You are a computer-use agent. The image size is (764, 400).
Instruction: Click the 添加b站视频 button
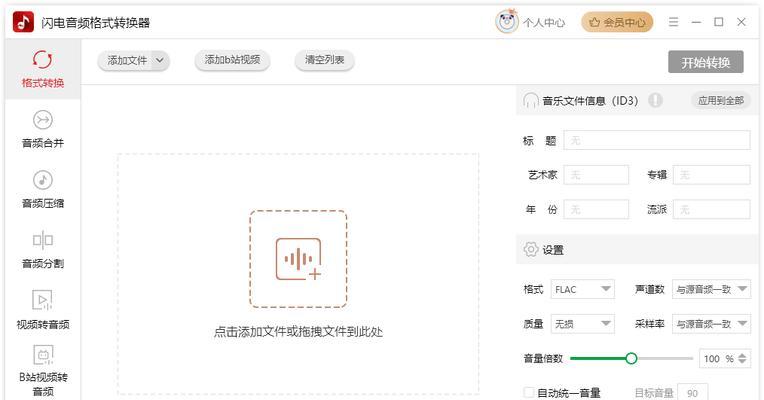232,60
